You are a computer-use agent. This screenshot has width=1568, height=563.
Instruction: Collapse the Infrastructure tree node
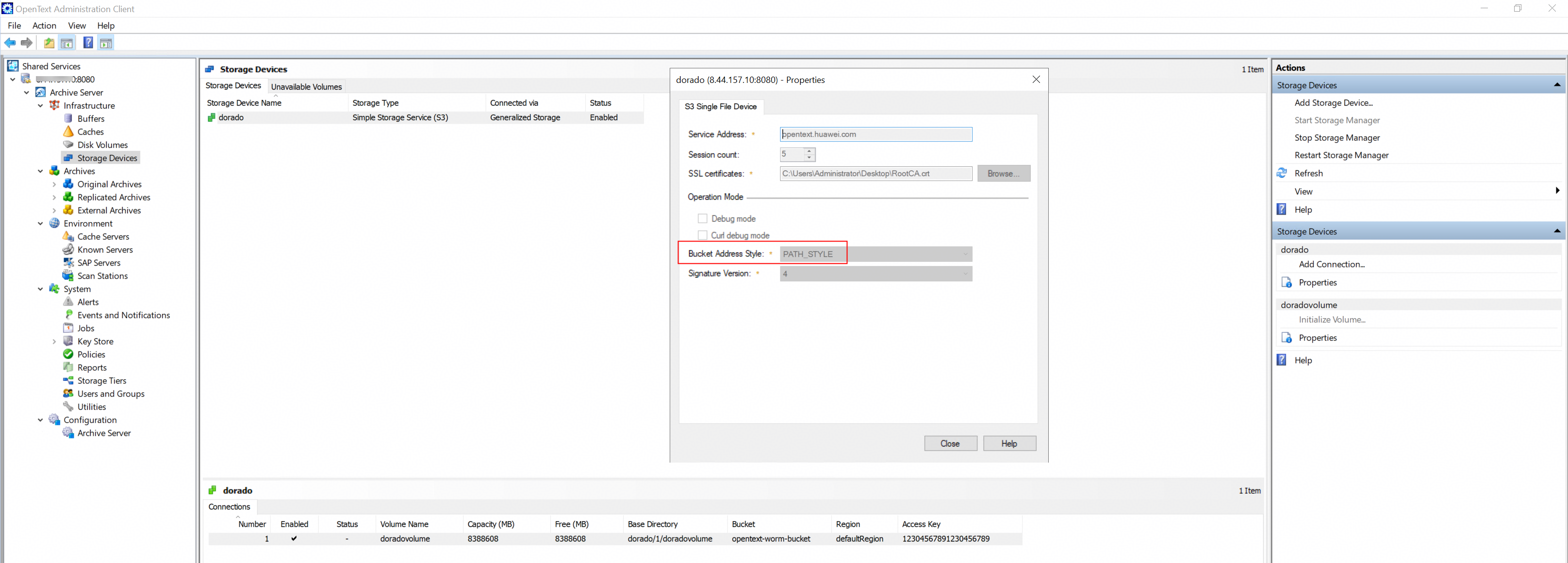pos(40,106)
